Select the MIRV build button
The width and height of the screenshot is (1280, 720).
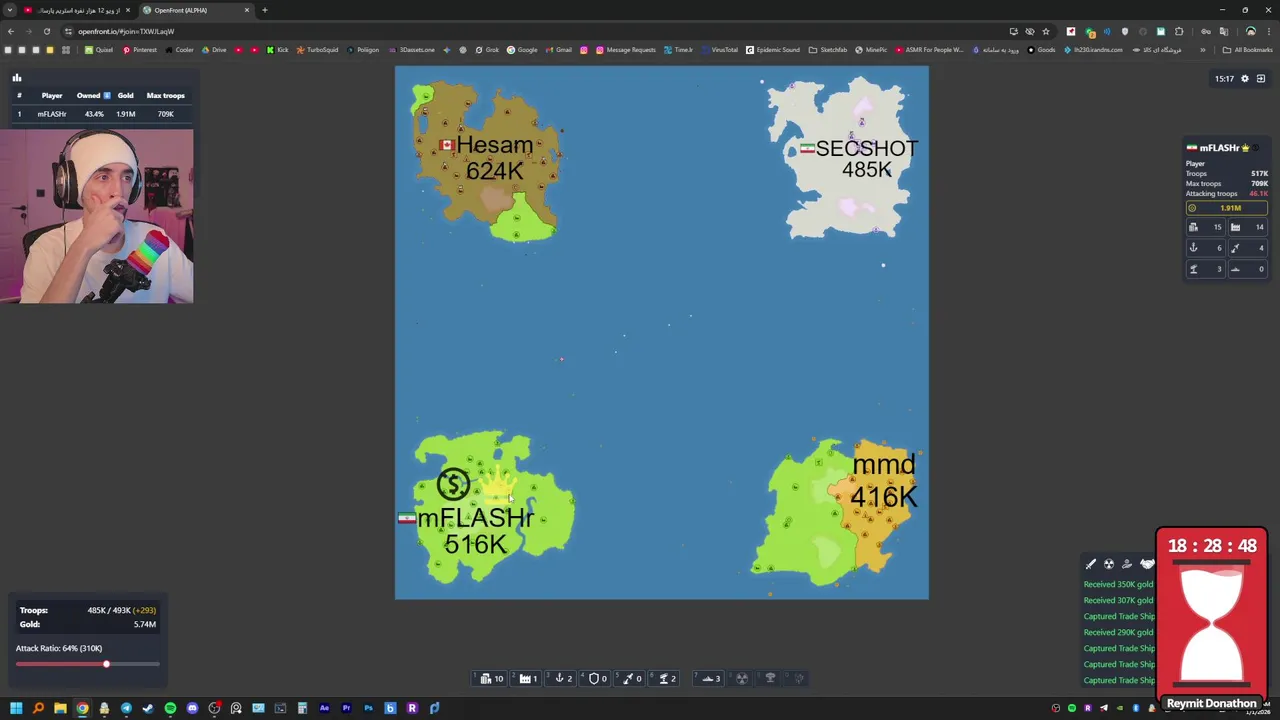coord(798,679)
